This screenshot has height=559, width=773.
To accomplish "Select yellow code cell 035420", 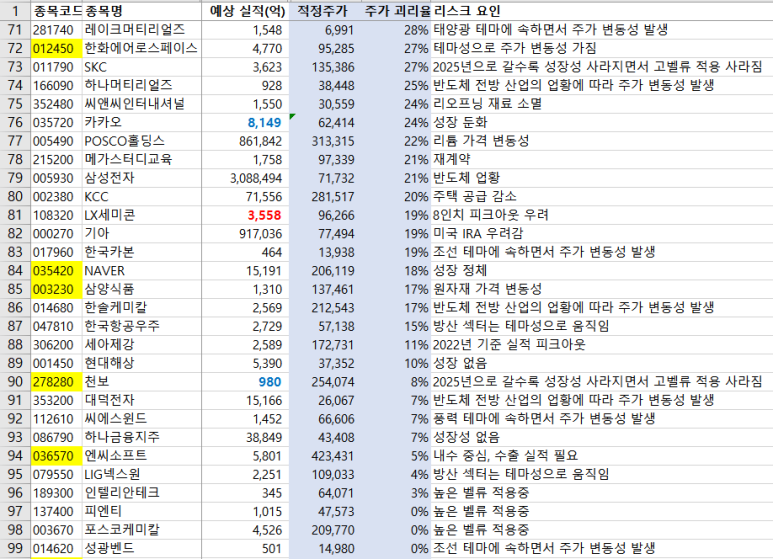I will [x=57, y=271].
